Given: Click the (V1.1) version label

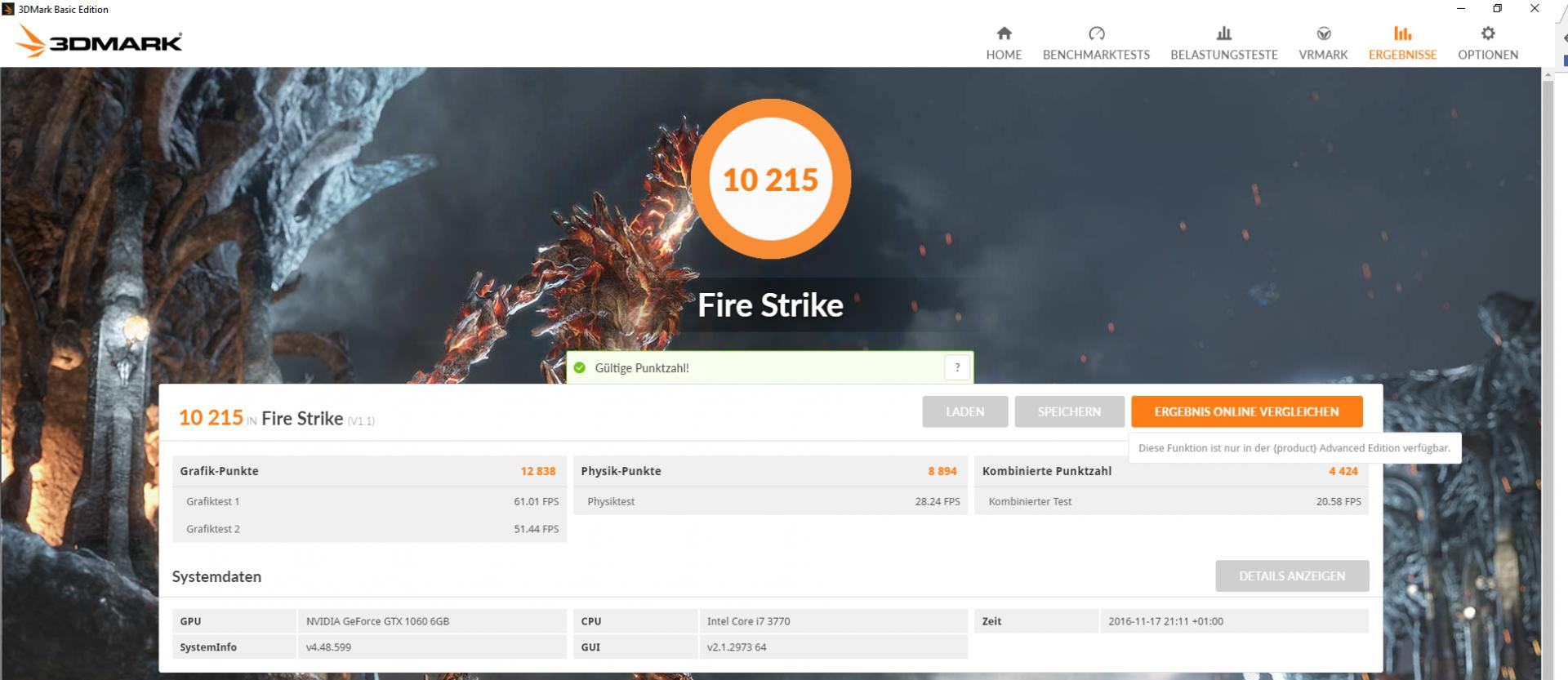Looking at the screenshot, I should [x=361, y=421].
